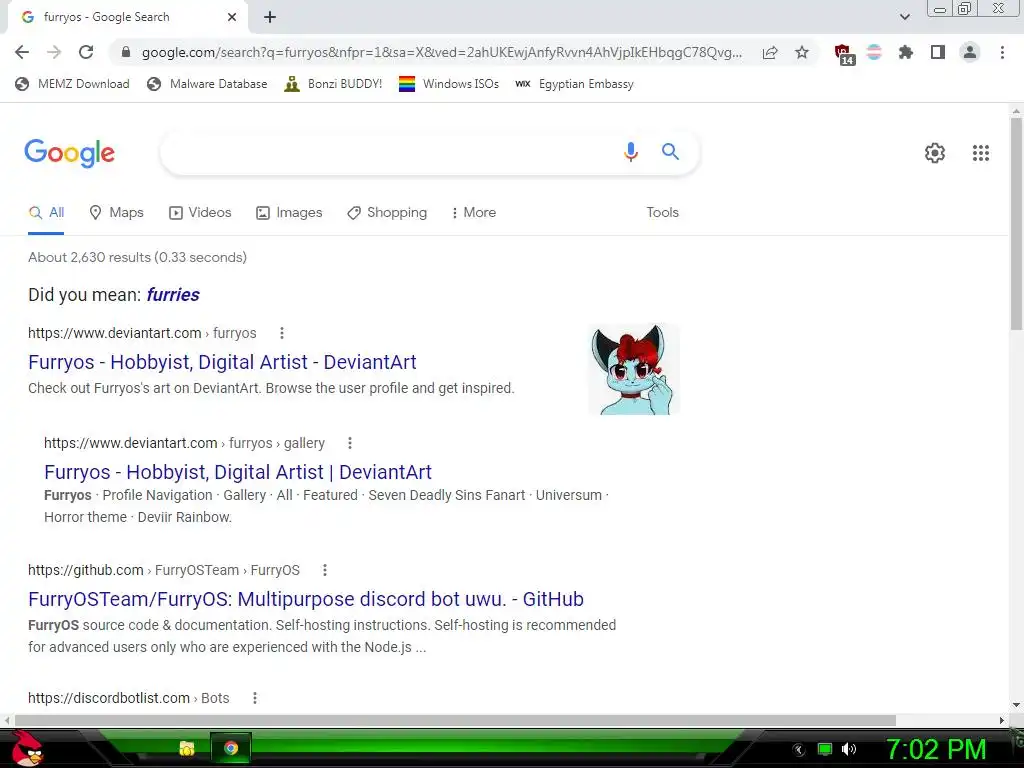
Task: Open the search Tools options
Action: (662, 212)
